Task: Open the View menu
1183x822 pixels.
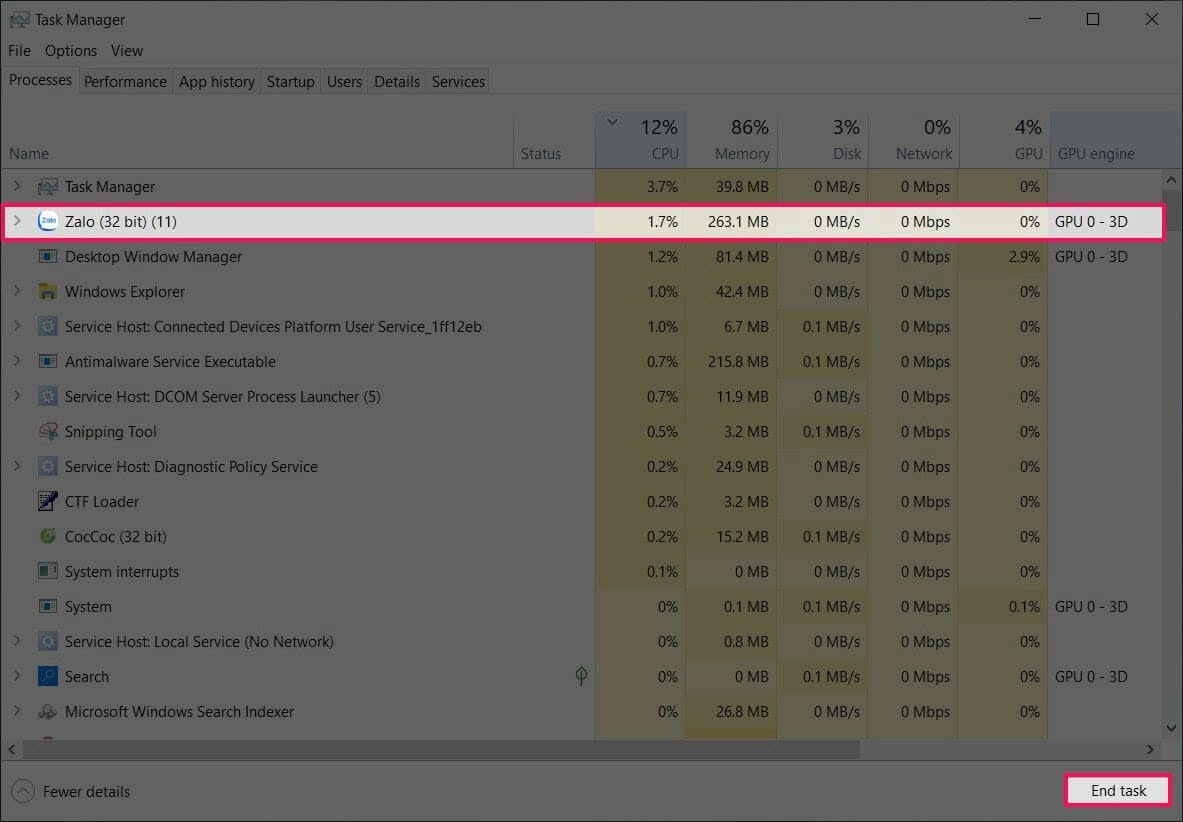Action: [127, 51]
